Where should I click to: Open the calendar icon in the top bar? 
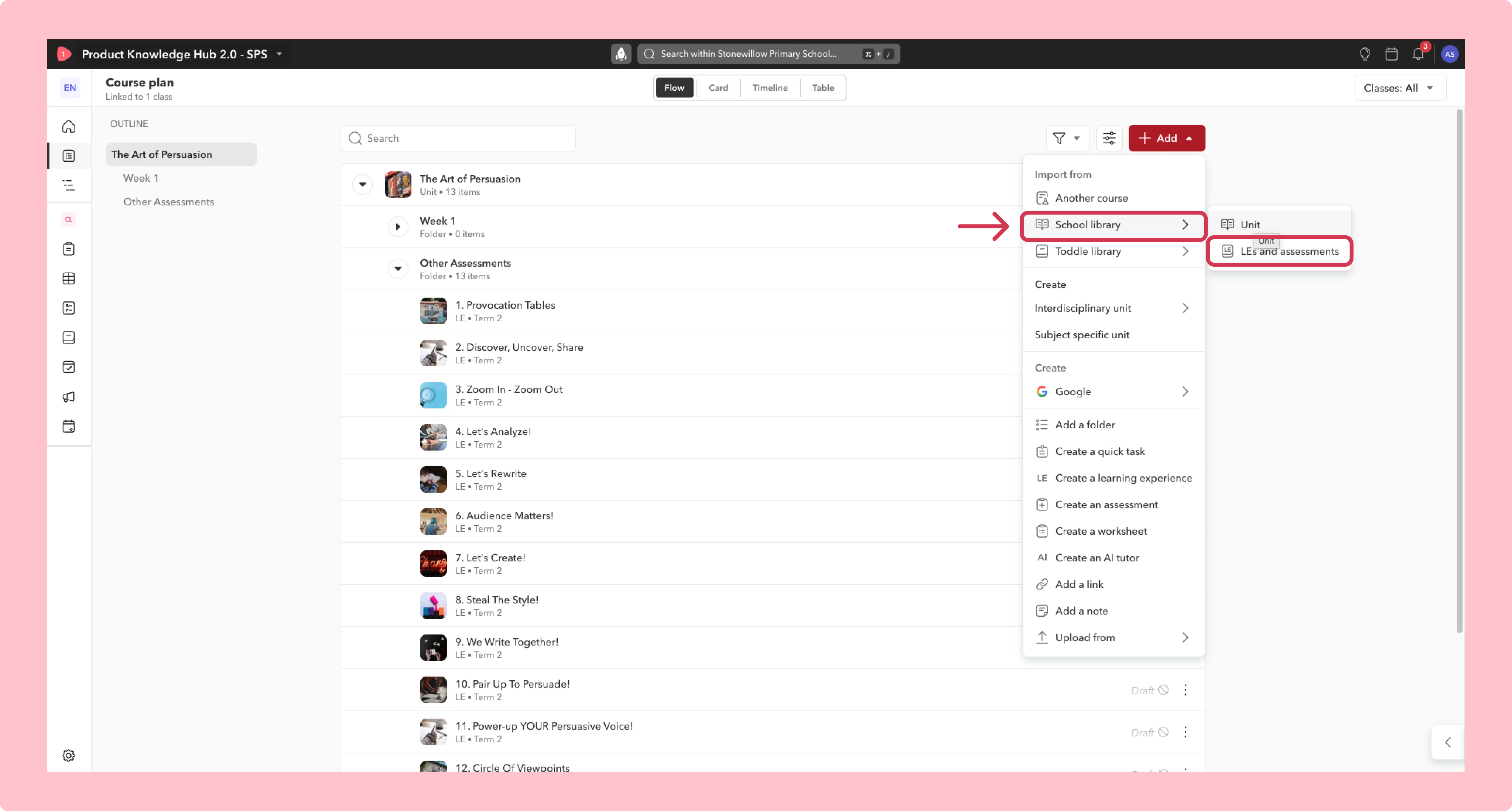point(1391,54)
